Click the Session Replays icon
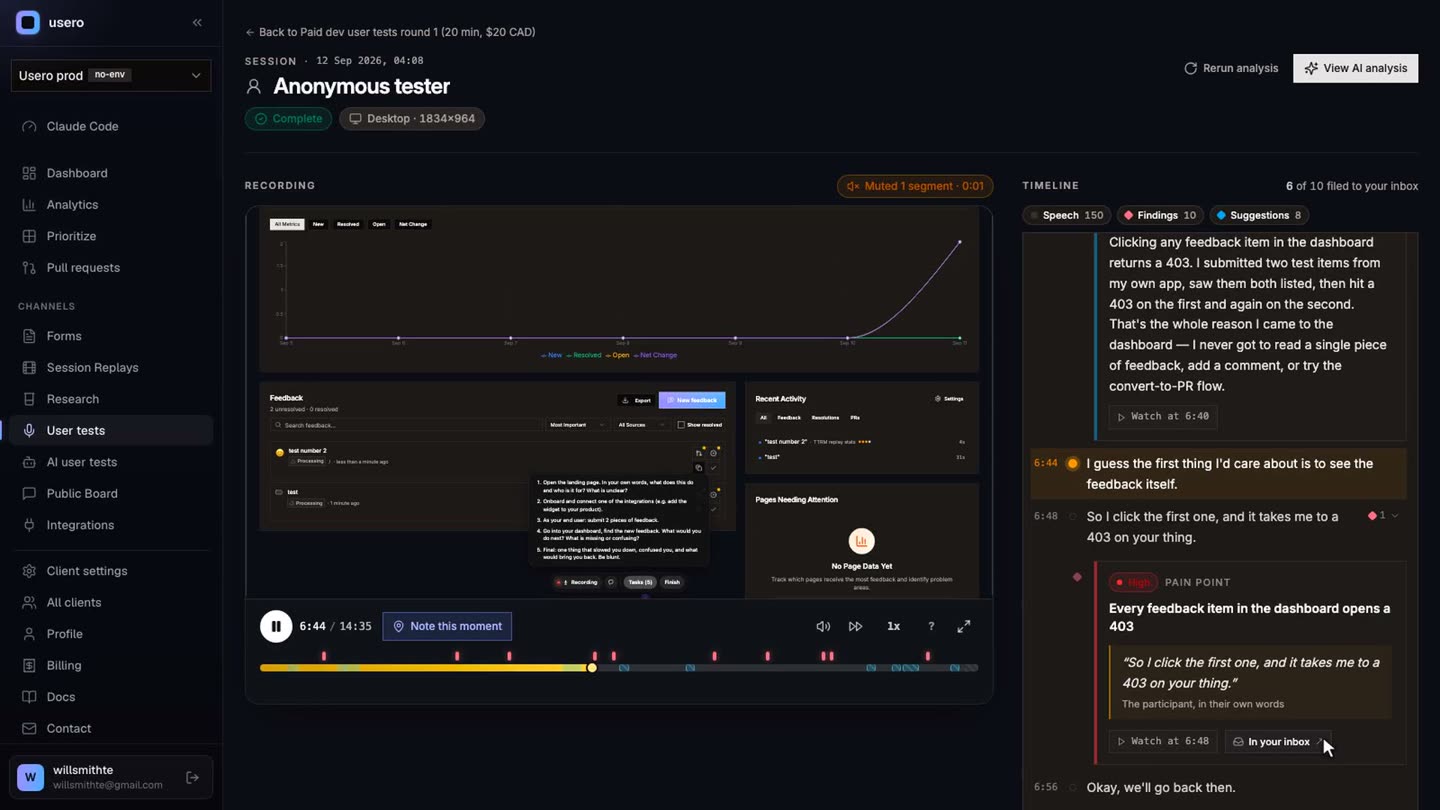Image resolution: width=1440 pixels, height=810 pixels. [x=29, y=367]
